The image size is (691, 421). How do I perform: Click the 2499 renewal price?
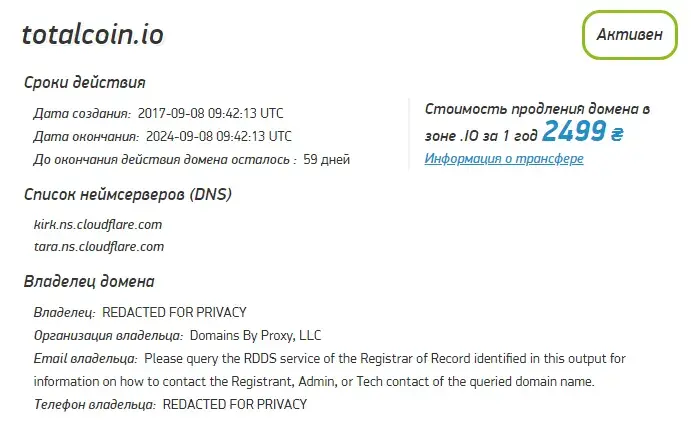coord(574,131)
